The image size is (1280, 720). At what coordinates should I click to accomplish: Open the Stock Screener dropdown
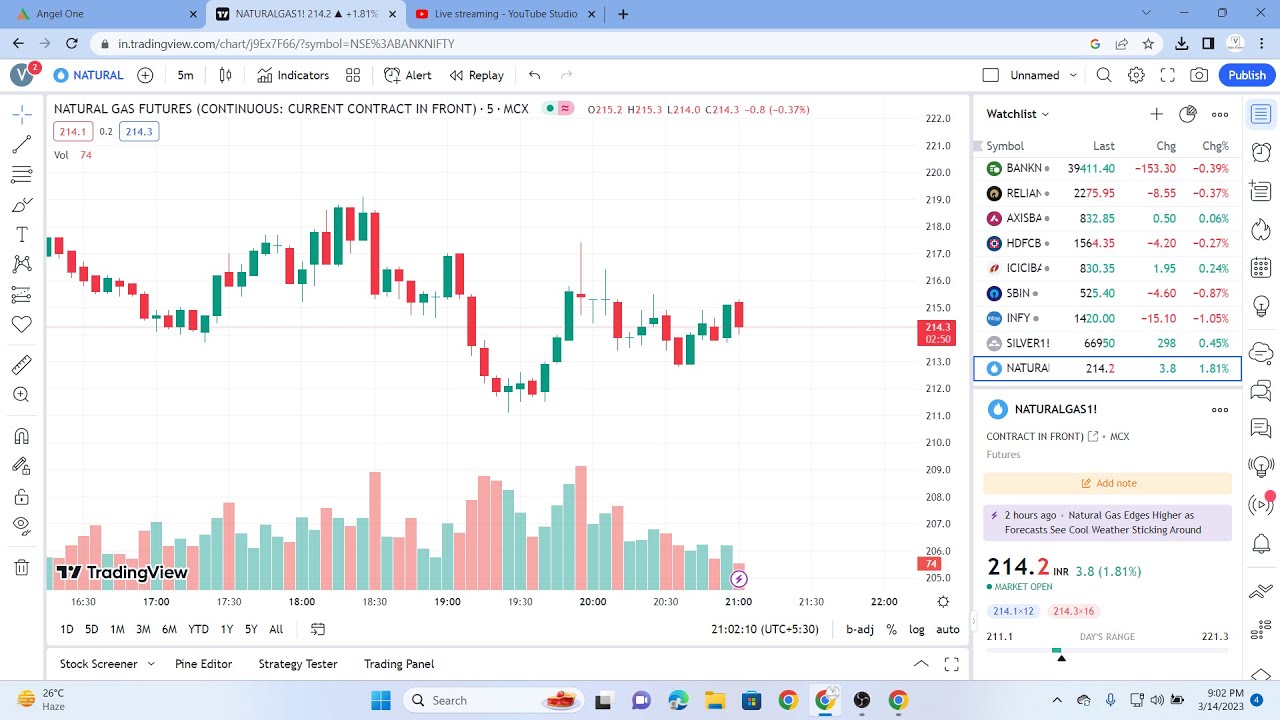pyautogui.click(x=107, y=664)
